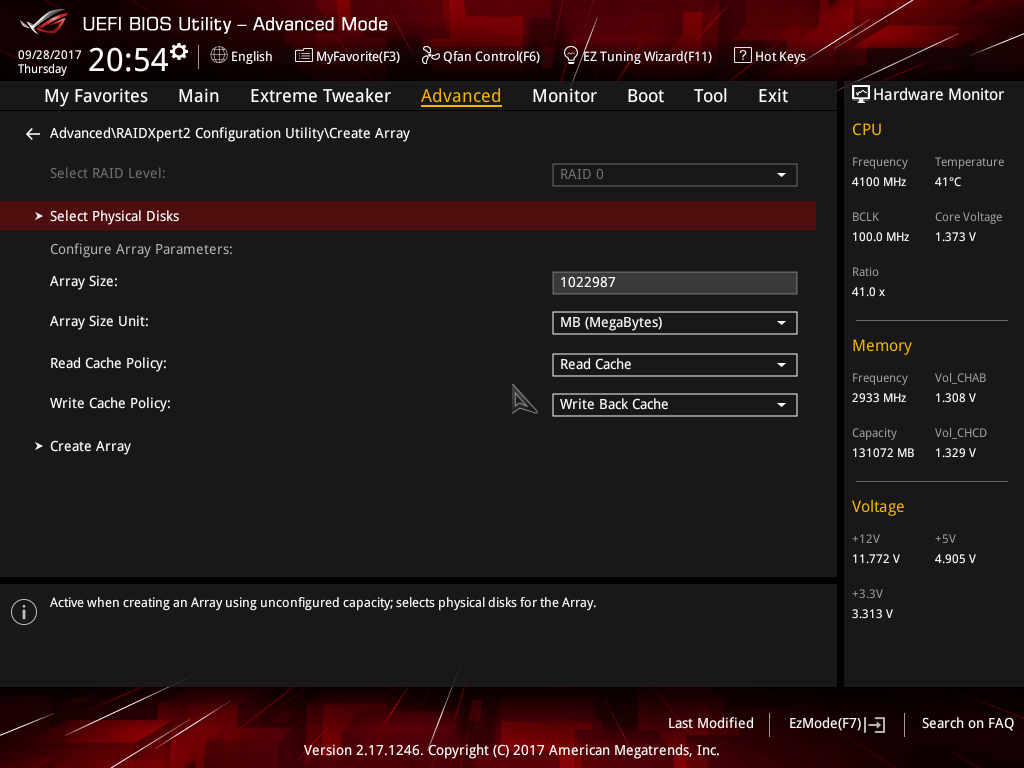The width and height of the screenshot is (1024, 768).
Task: Click the breadcrumb path Create Array text
Action: (x=370, y=133)
